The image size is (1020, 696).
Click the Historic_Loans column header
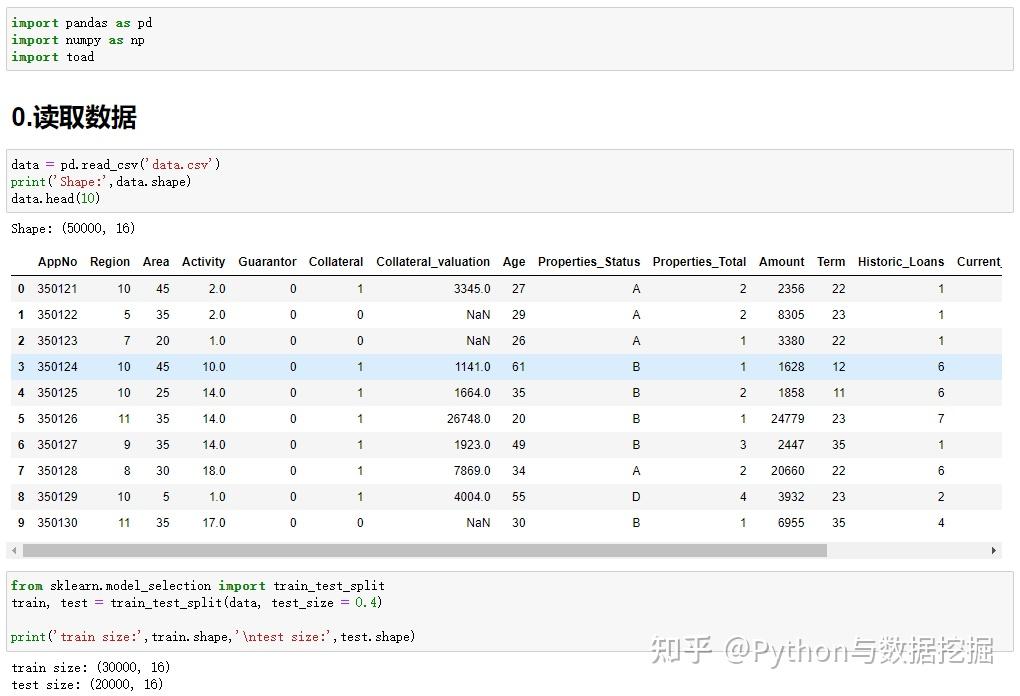point(900,261)
